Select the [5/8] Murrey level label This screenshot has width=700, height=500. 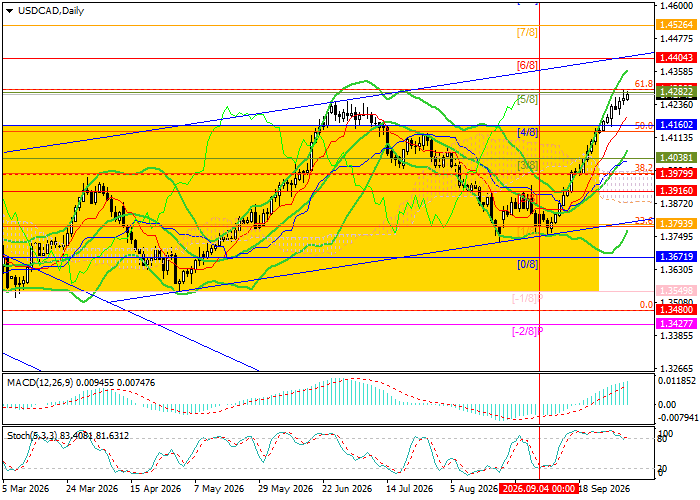[x=527, y=99]
